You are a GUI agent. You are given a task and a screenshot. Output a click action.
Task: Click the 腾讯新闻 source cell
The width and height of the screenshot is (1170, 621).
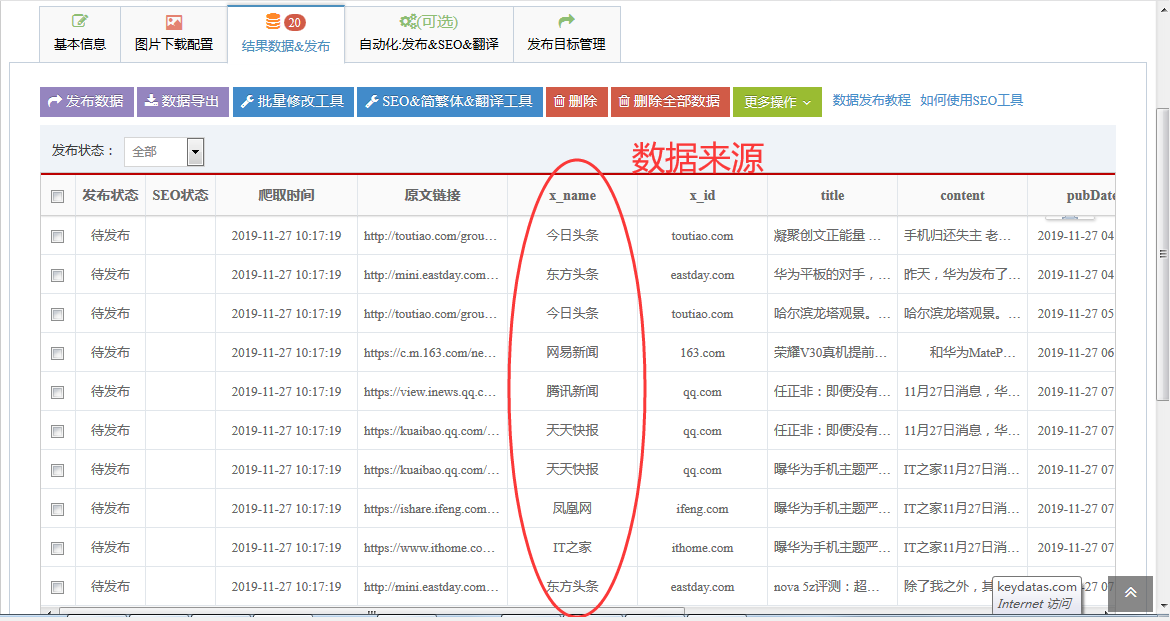(572, 391)
